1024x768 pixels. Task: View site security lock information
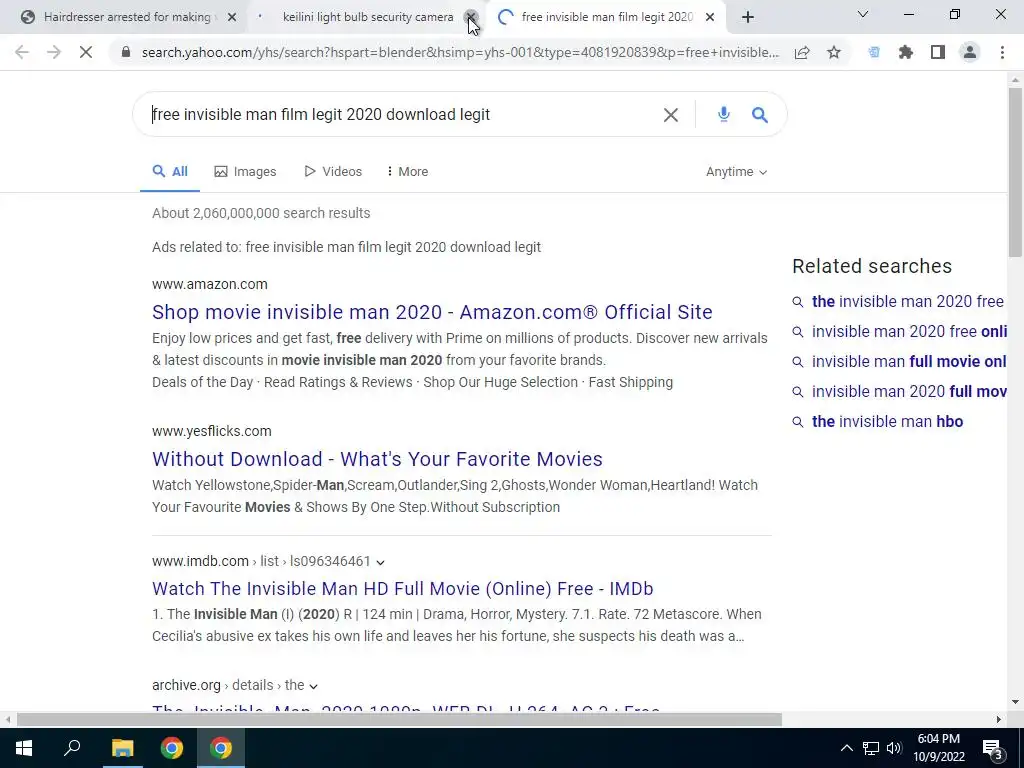126,52
